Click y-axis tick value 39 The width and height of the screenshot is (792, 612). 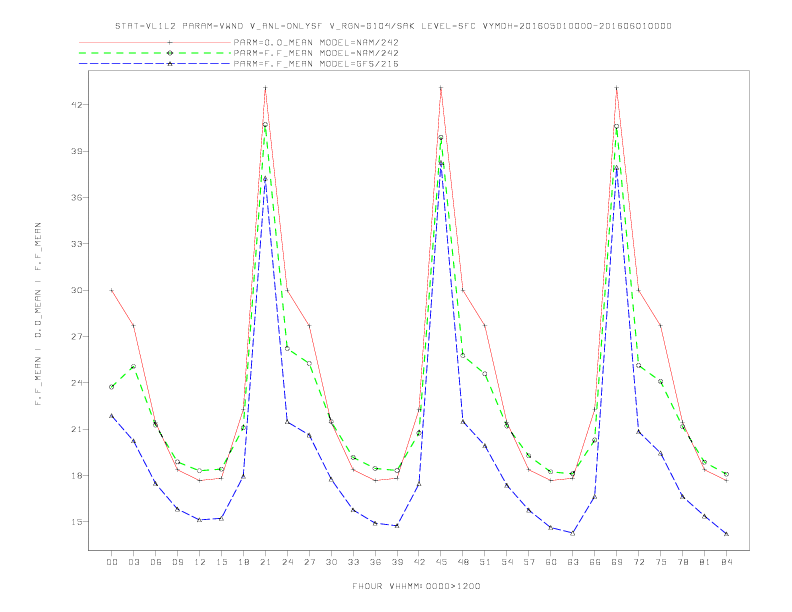(77, 151)
